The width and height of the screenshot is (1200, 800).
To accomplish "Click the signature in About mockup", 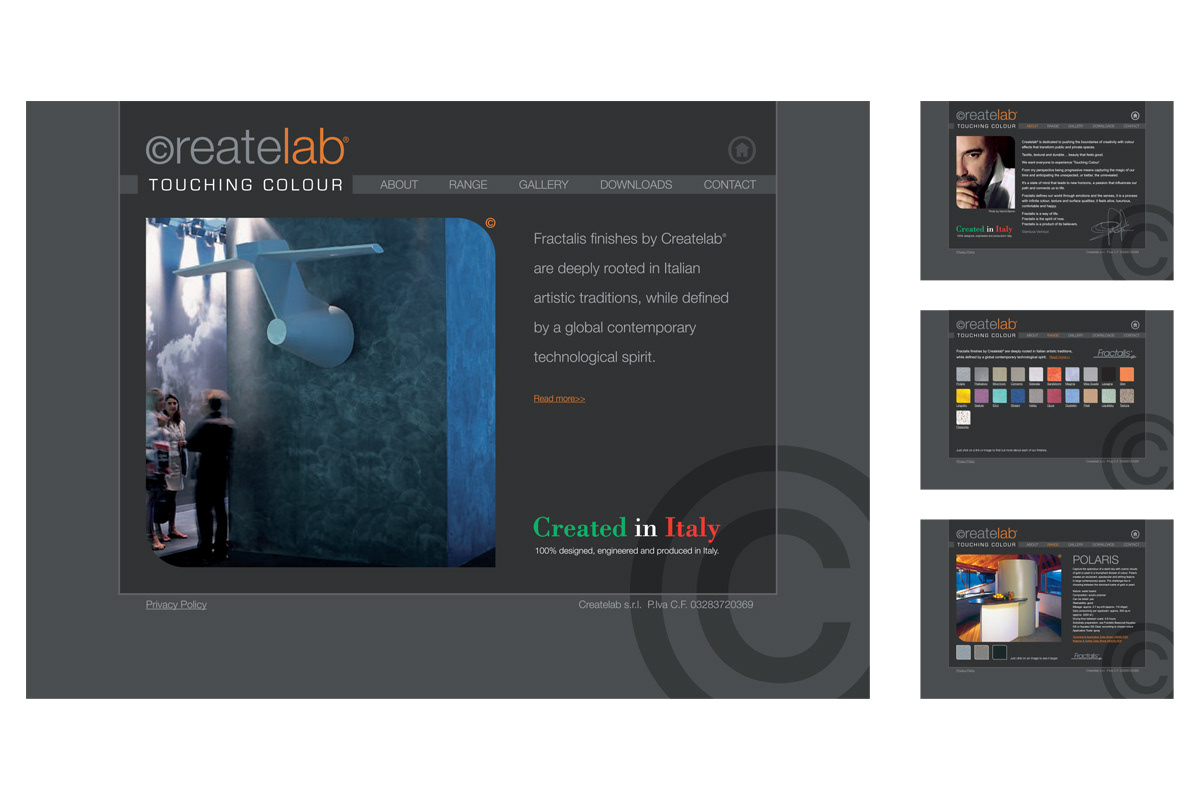I will click(1112, 225).
